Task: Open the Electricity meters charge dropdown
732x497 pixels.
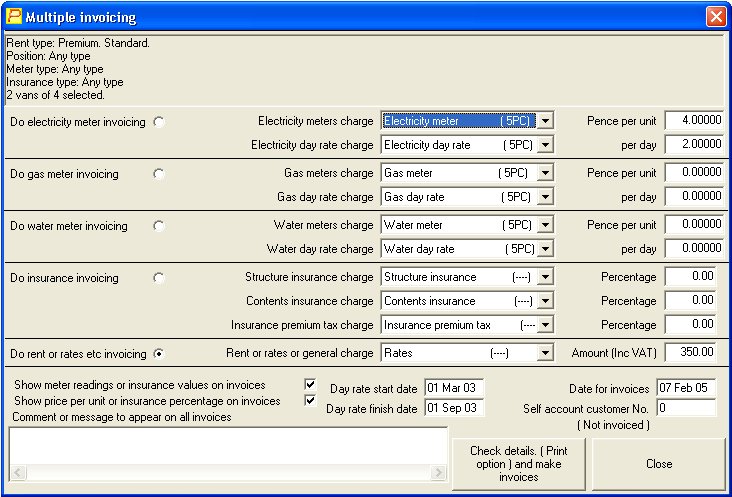Action: coord(545,121)
